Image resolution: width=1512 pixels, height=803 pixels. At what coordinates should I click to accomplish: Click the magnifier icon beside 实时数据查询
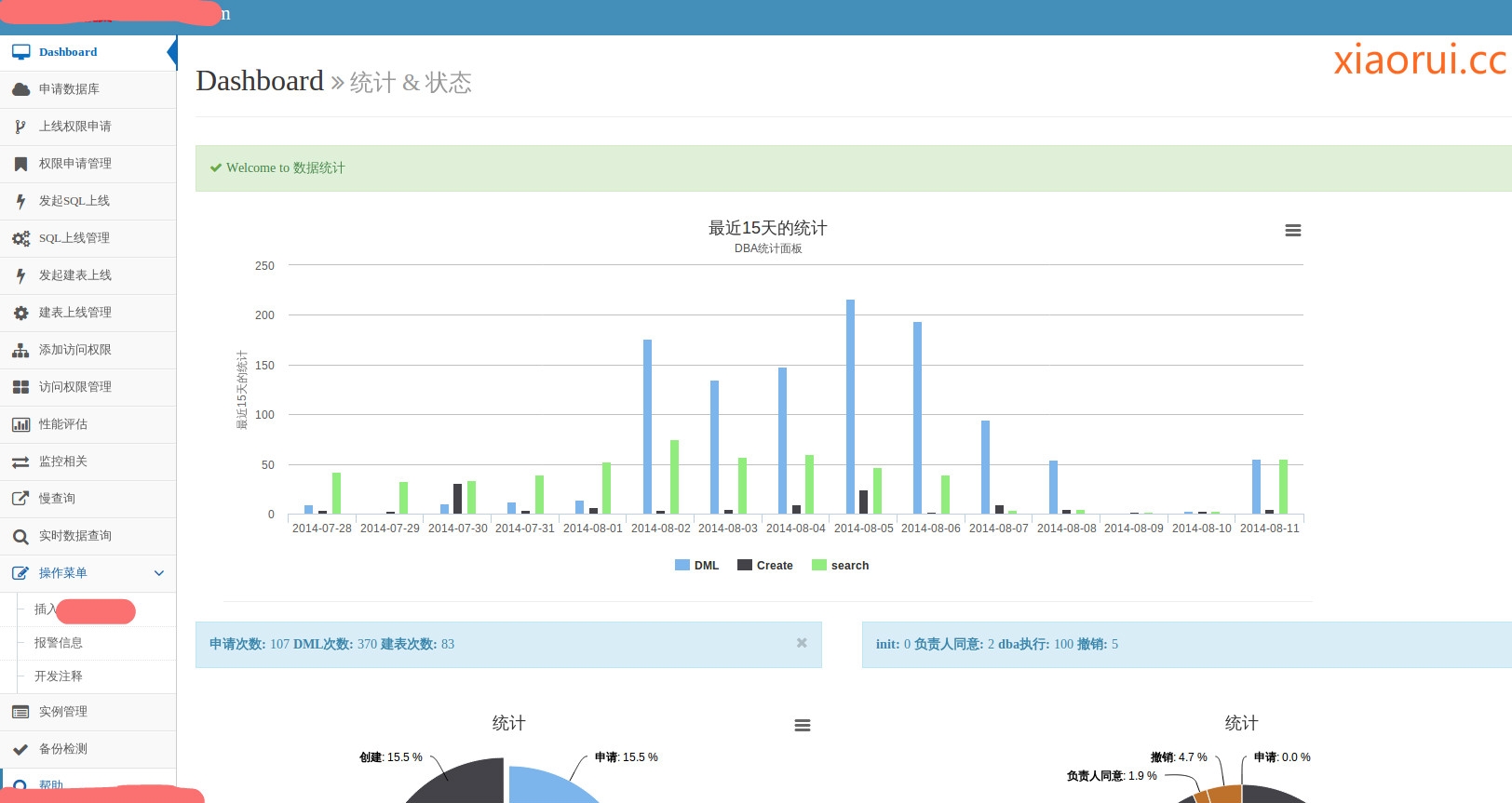(20, 536)
